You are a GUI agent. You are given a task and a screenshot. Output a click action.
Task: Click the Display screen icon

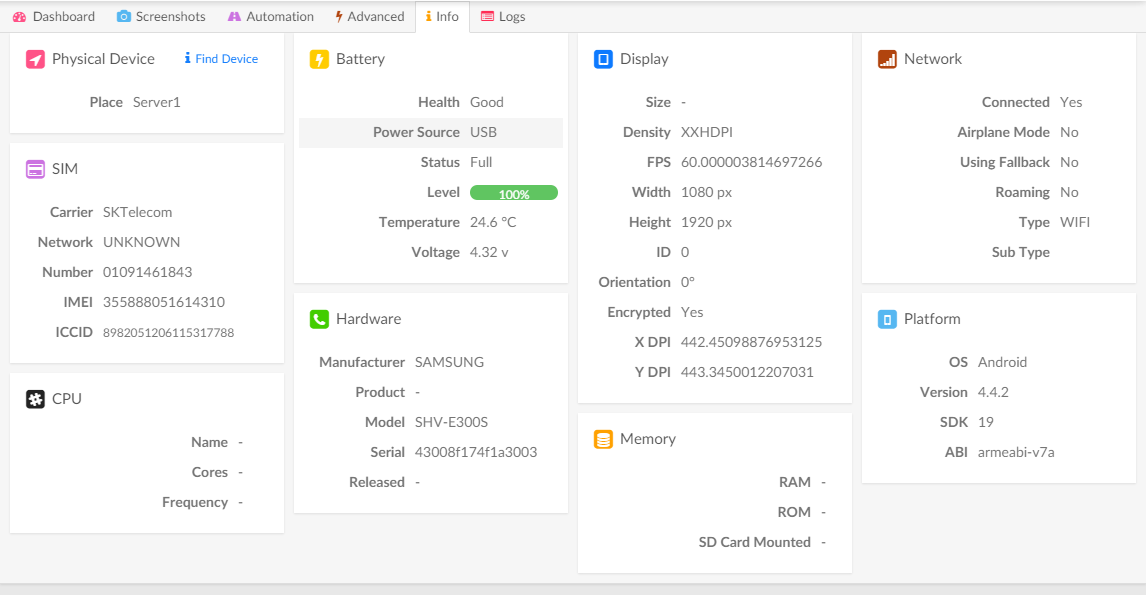[603, 59]
